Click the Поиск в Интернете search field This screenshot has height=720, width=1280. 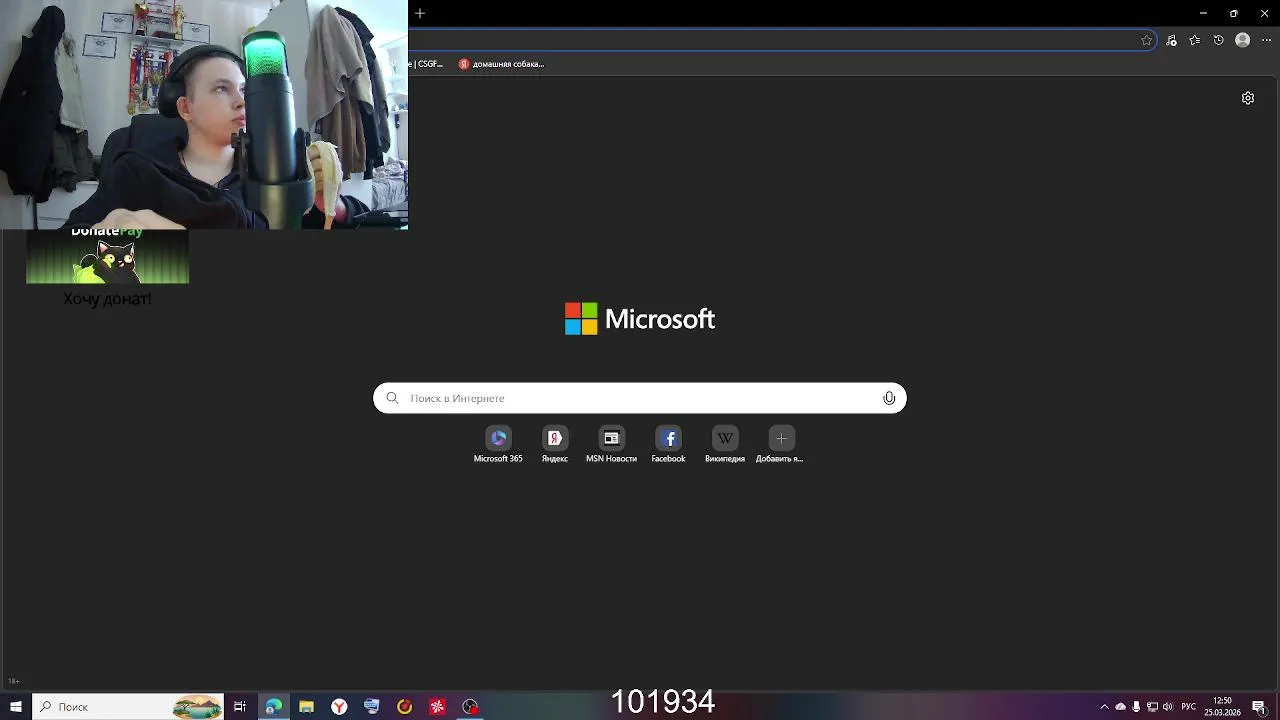(640, 398)
